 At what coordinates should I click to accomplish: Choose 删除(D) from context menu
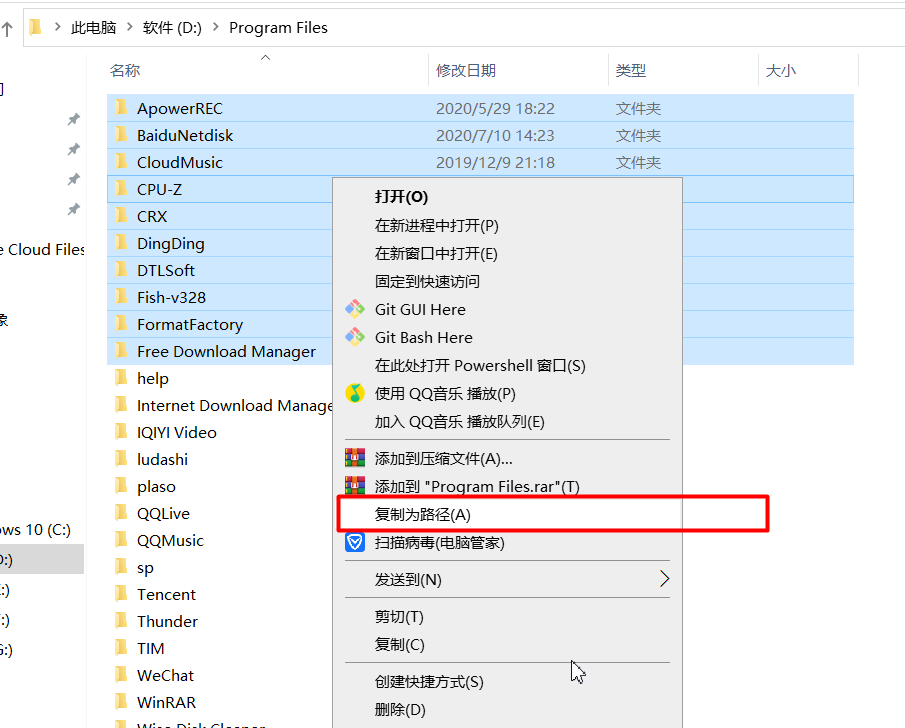400,710
